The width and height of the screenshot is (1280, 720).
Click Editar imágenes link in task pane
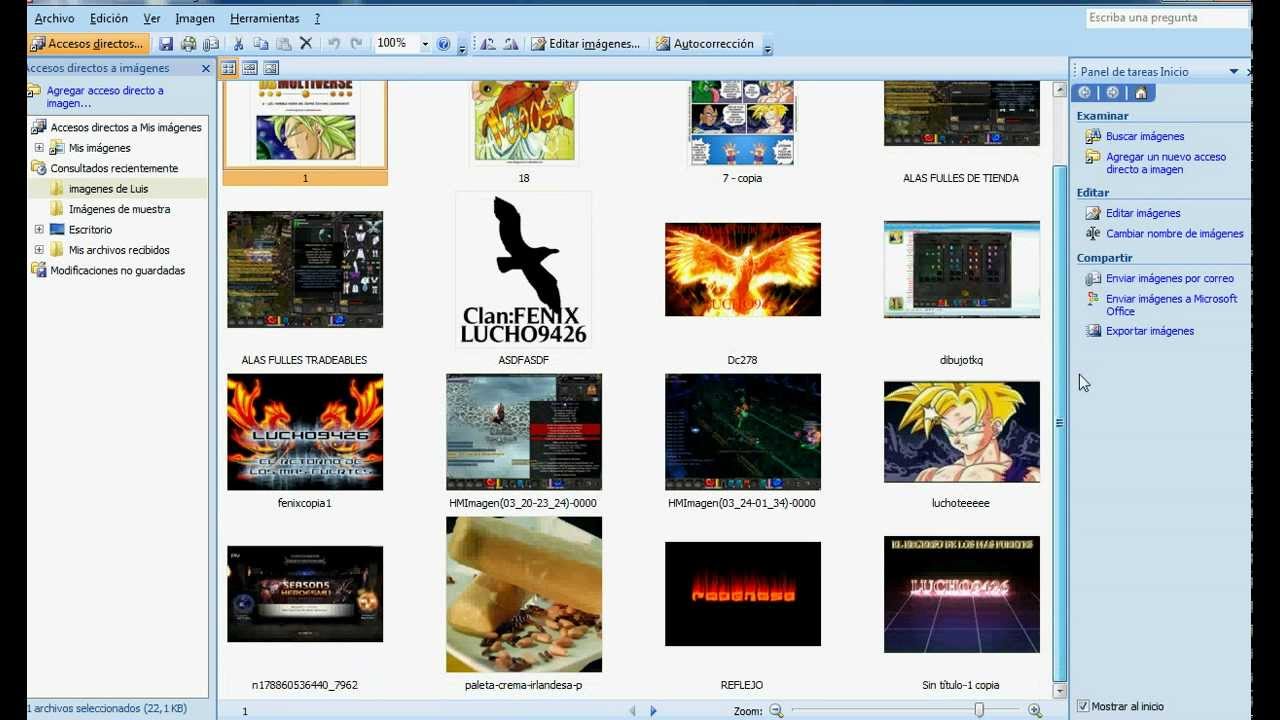[1143, 213]
